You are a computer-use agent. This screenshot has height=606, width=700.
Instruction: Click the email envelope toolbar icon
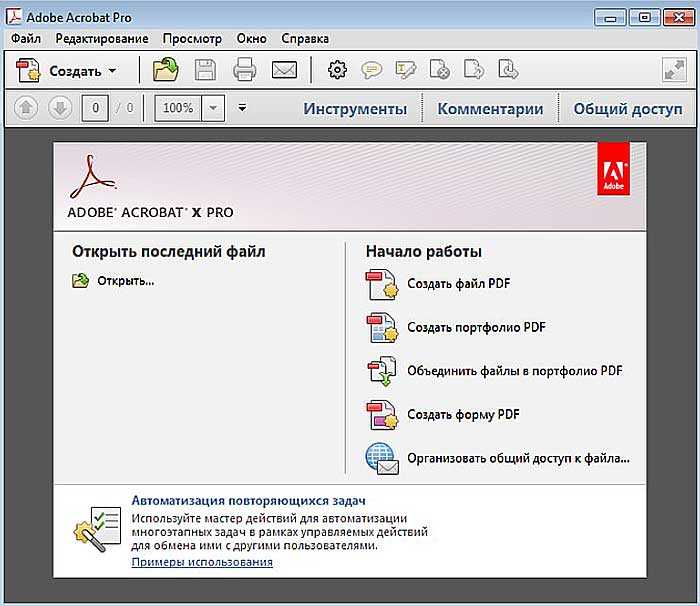[284, 70]
